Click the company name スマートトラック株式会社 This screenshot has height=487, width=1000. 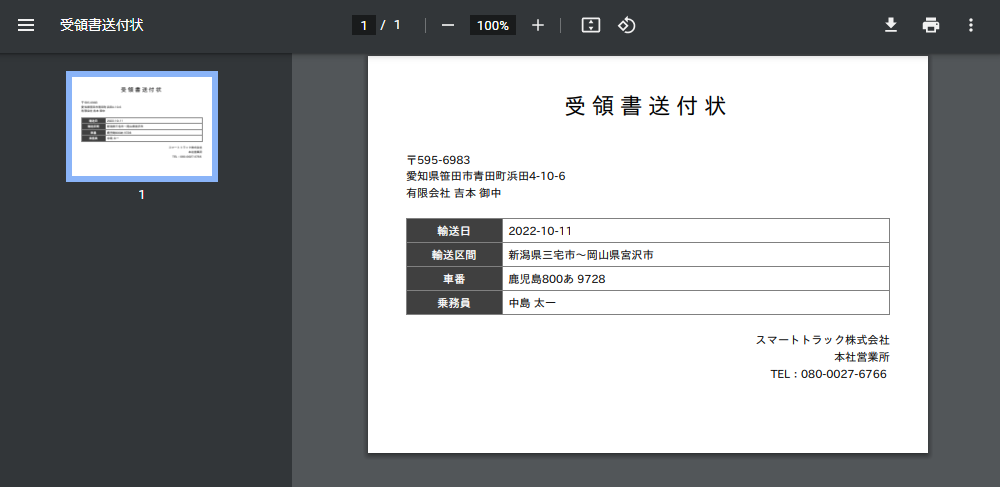(822, 340)
